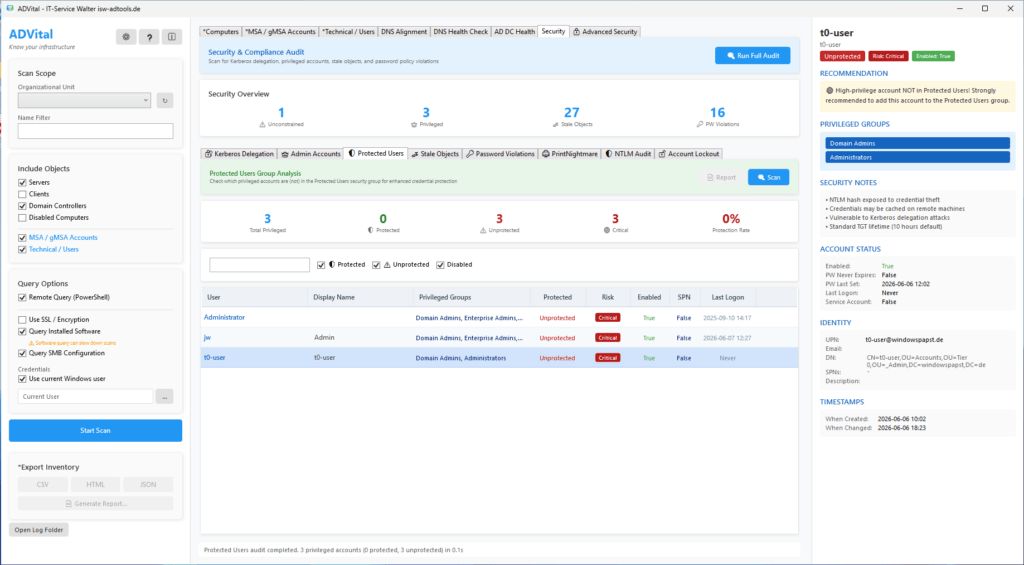Open the Admin Accounts sub-tab
Viewport: 1024px width, 565px height.
pyautogui.click(x=311, y=154)
